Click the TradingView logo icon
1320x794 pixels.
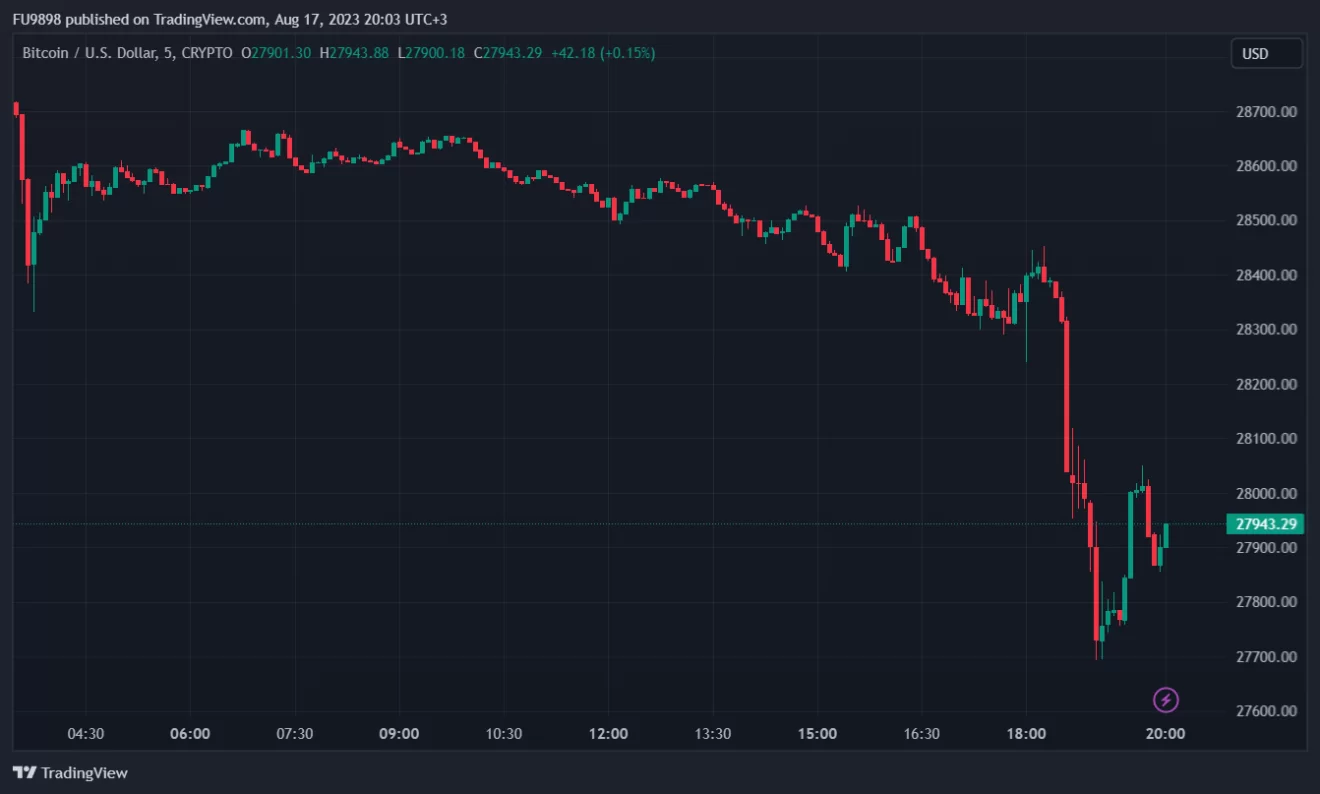(x=25, y=773)
